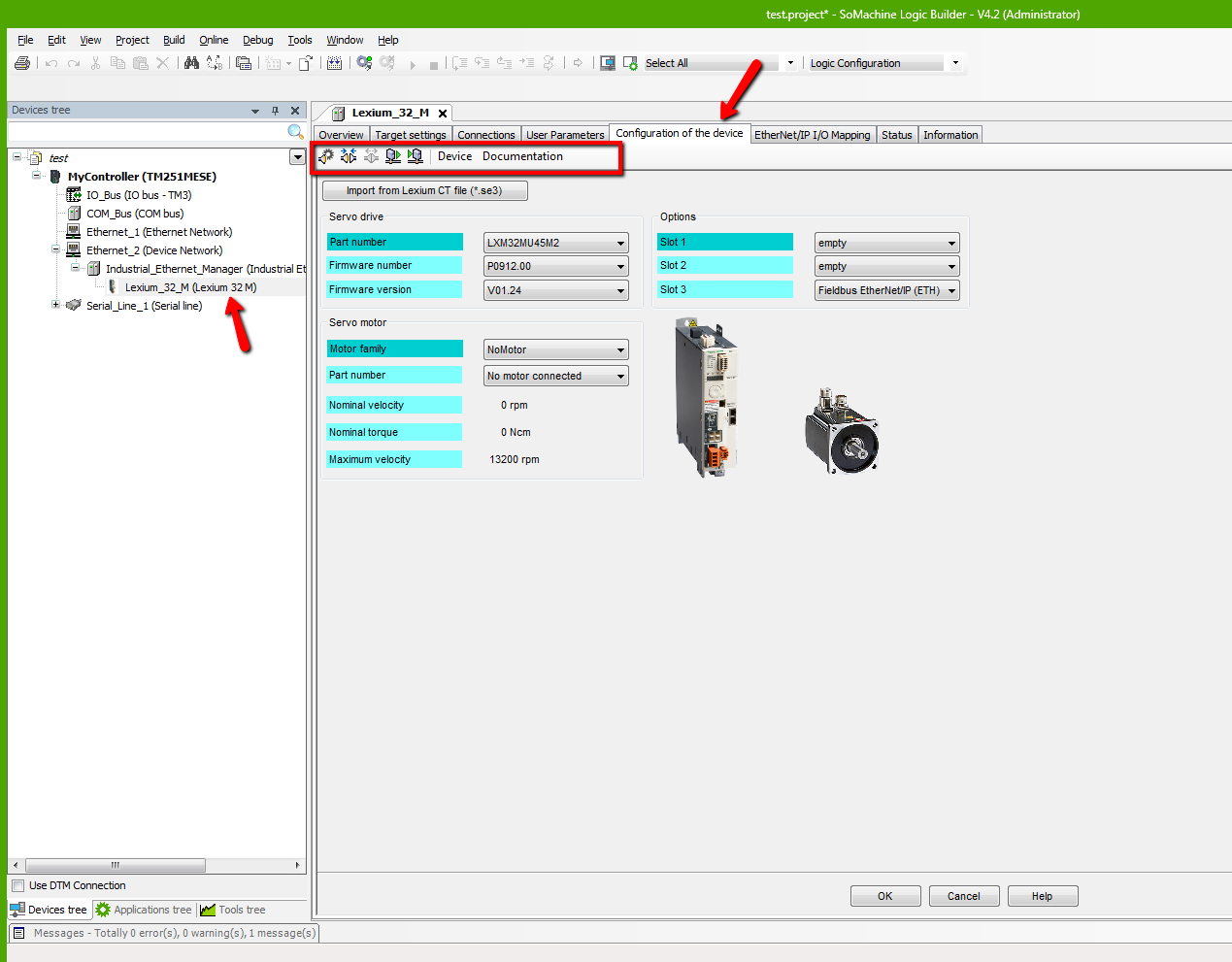The height and width of the screenshot is (962, 1232).
Task: Click the screen-with-green-gear icon by Select All
Action: (630, 63)
